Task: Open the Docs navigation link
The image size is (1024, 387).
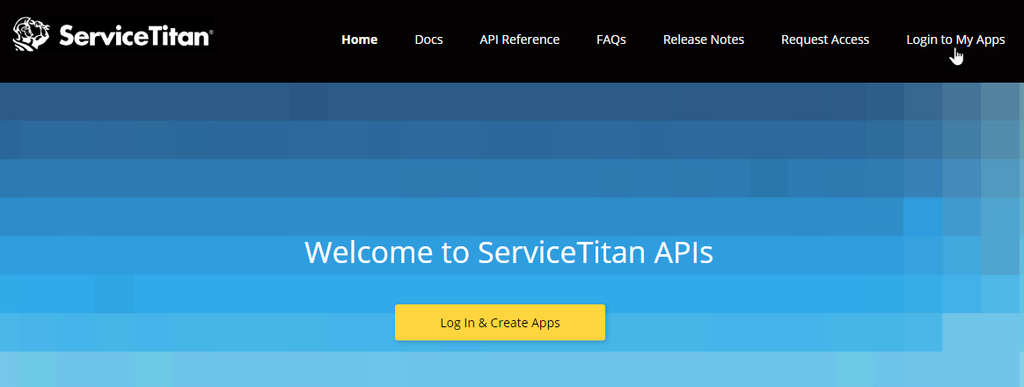Action: tap(428, 40)
